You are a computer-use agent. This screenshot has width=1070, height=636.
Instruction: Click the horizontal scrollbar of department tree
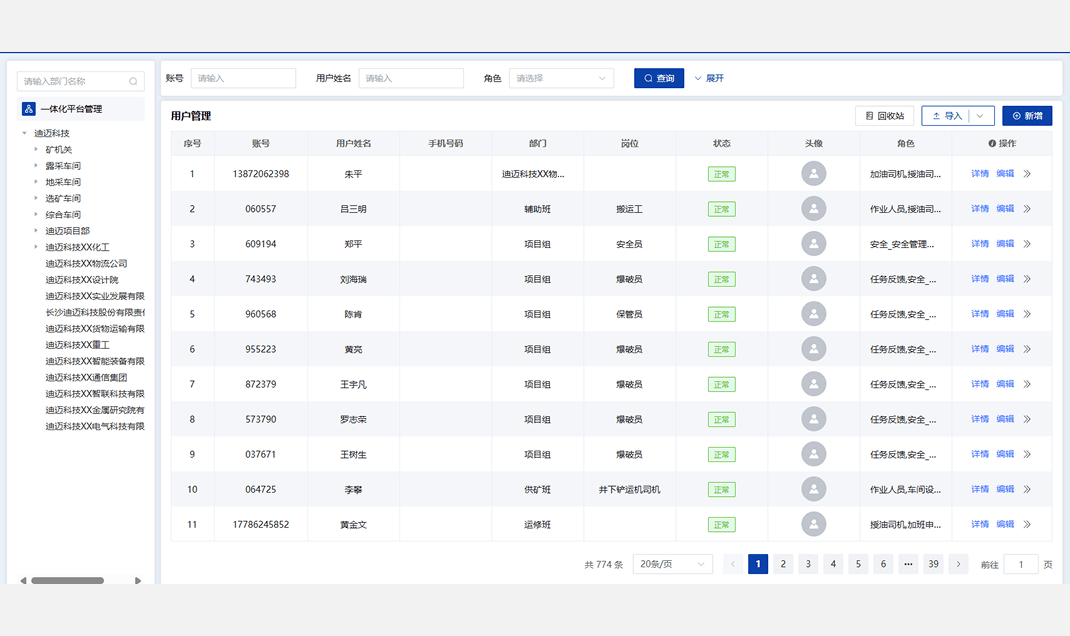pos(68,581)
